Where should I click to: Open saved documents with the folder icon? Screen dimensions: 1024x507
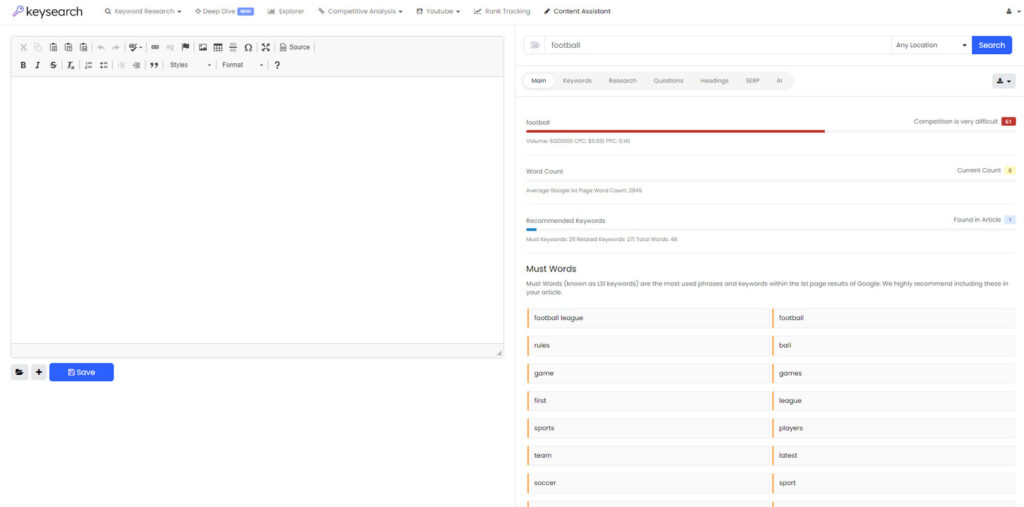[x=20, y=372]
